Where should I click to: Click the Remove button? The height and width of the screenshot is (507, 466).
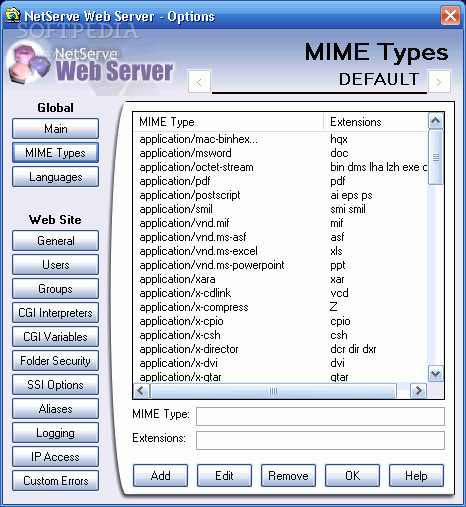coord(288,476)
